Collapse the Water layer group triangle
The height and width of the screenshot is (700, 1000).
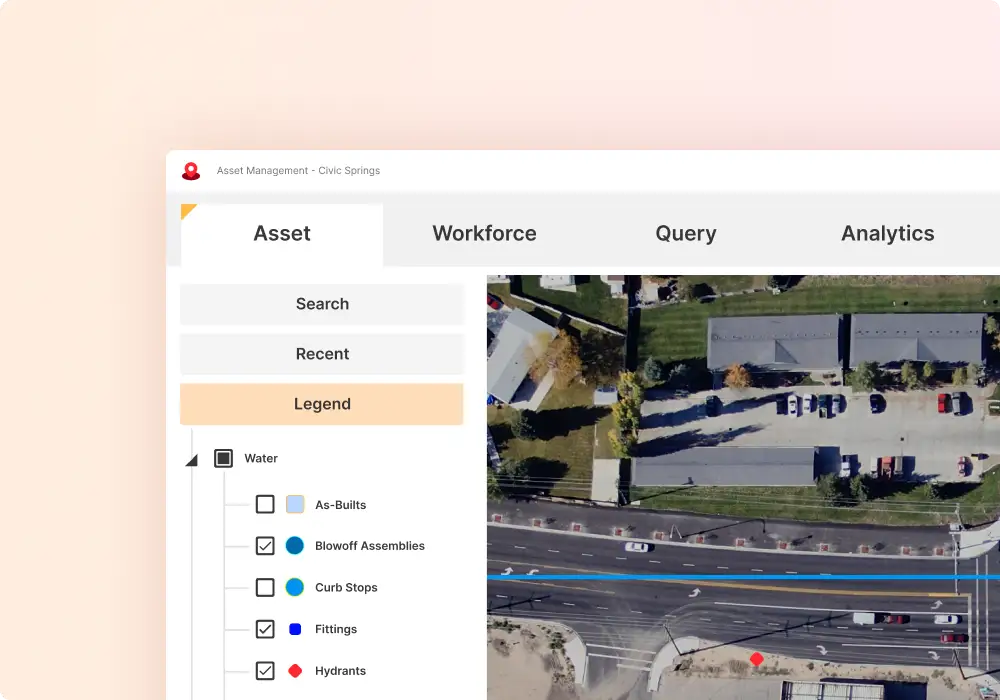coord(192,460)
